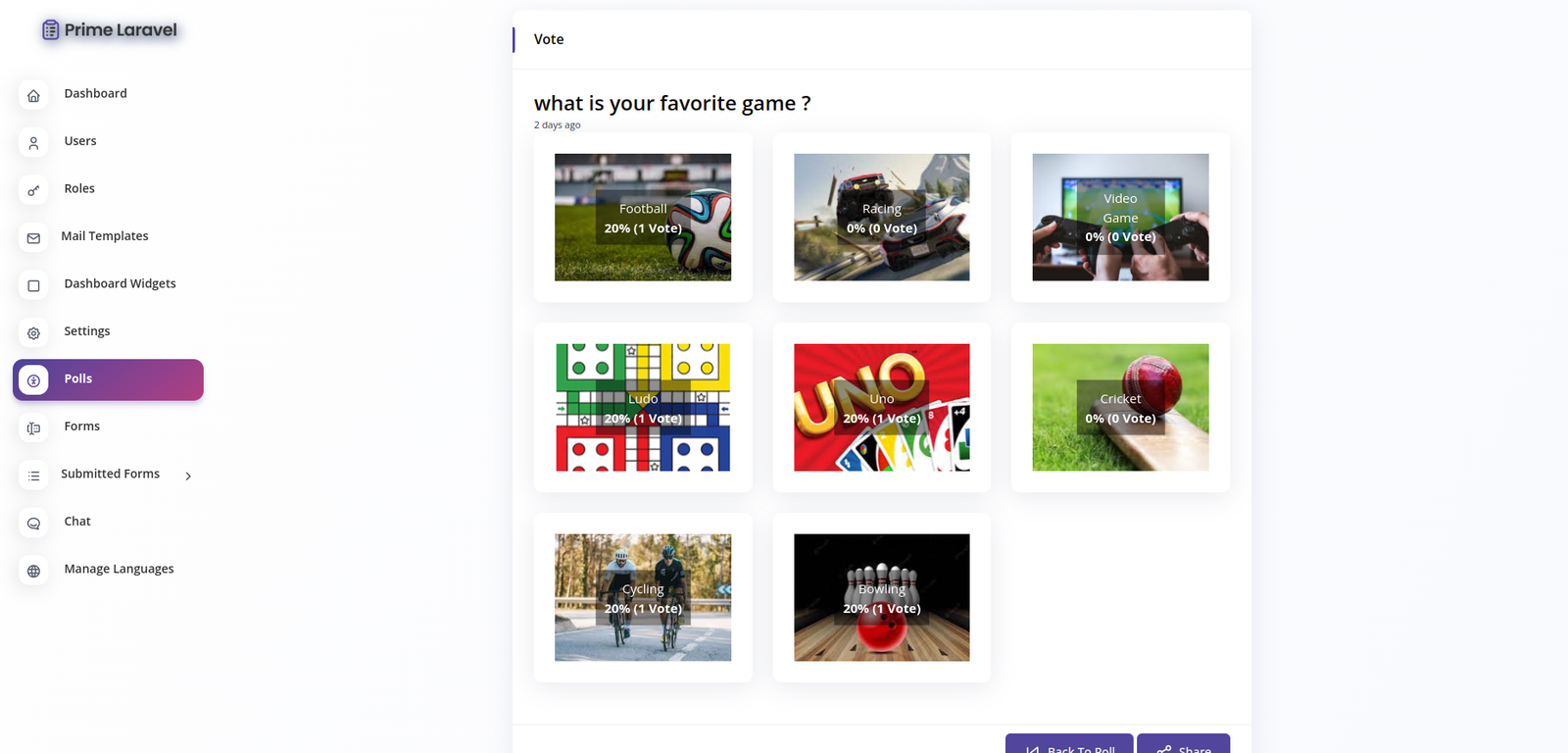1568x753 pixels.
Task: Select the Dashboard Widgets square icon
Action: pyautogui.click(x=33, y=285)
